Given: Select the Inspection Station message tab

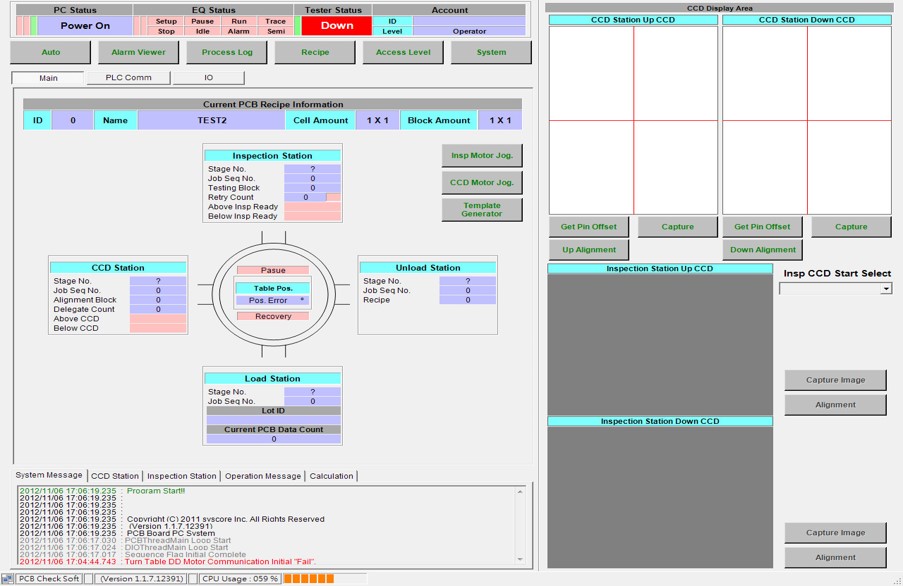Looking at the screenshot, I should click(x=181, y=476).
